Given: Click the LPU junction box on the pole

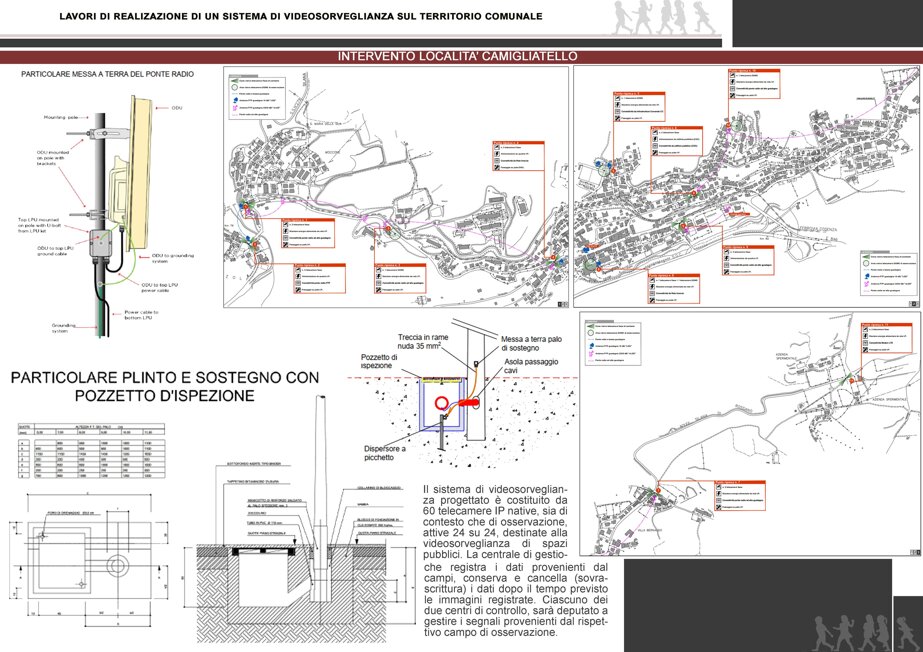Looking at the screenshot, I should pos(104,243).
